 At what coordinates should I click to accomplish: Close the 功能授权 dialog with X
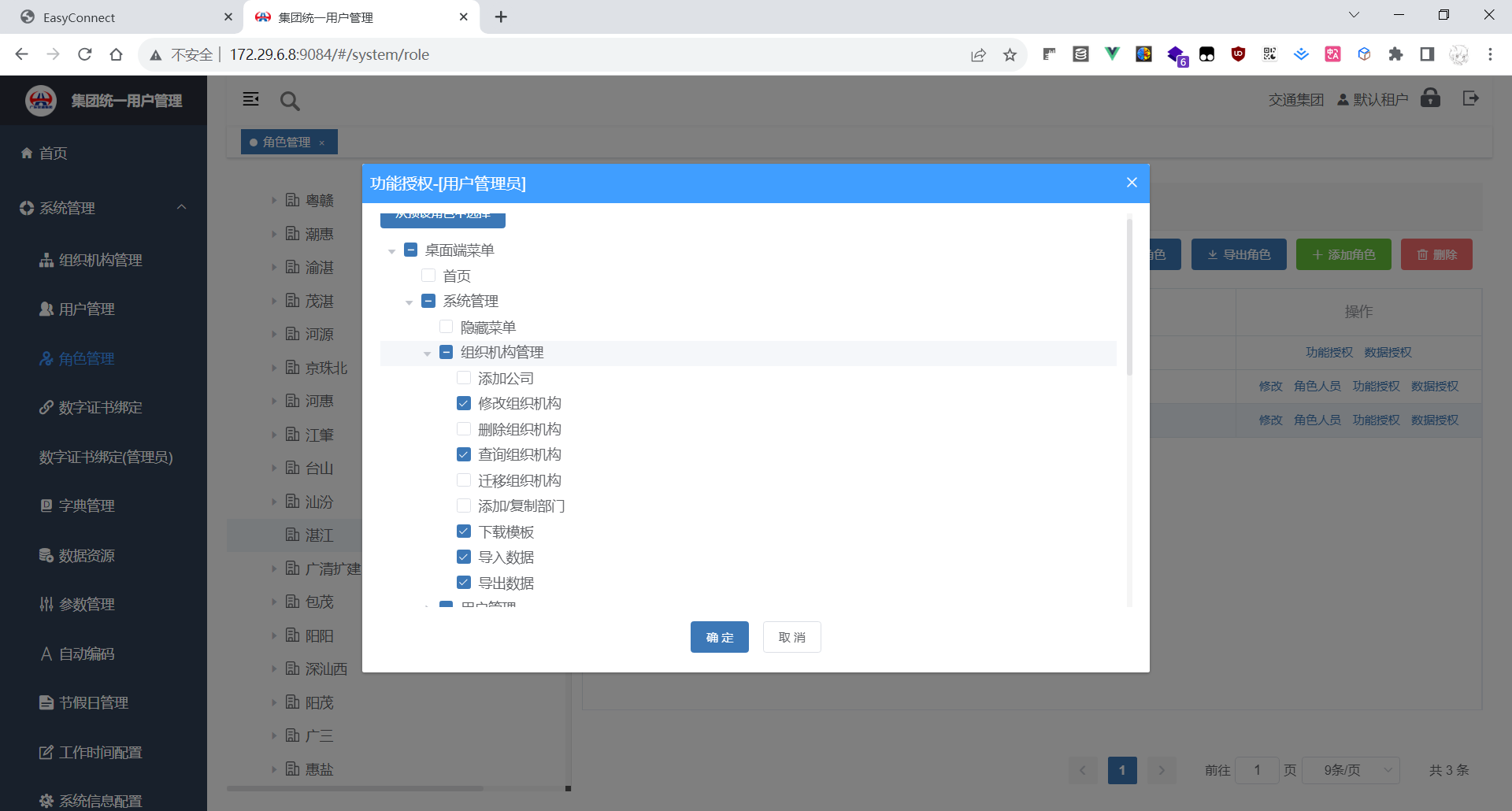coord(1132,183)
